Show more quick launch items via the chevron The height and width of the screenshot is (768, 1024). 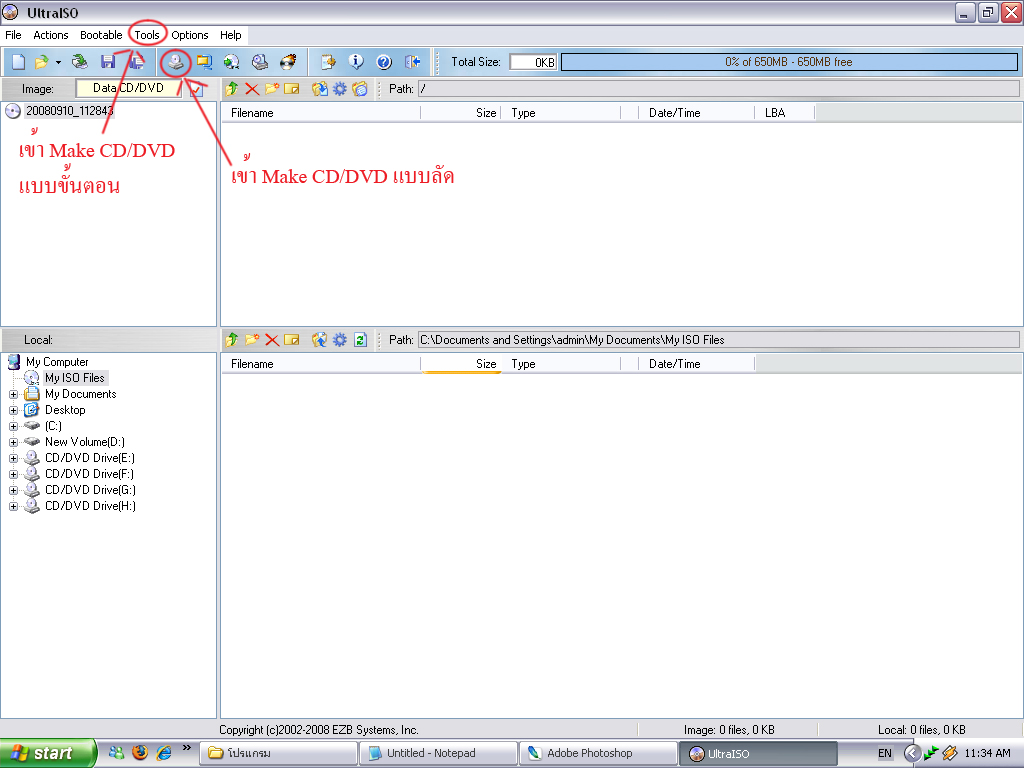(x=187, y=748)
